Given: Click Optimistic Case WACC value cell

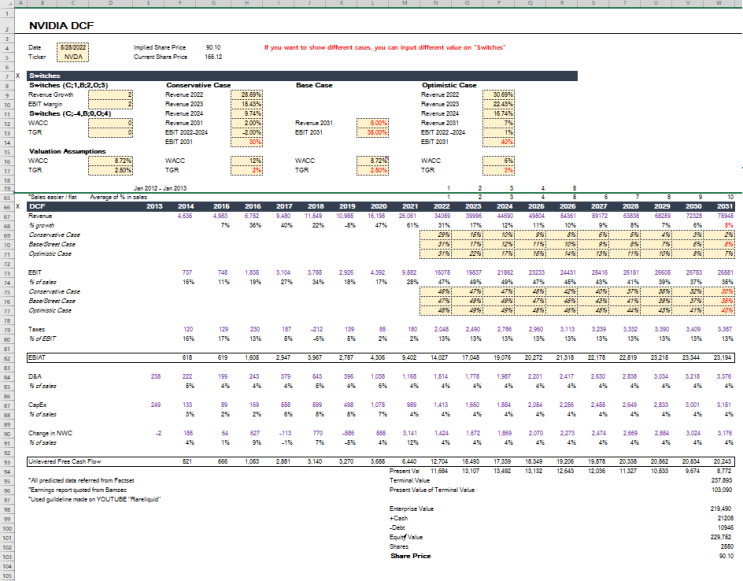Looking at the screenshot, I should point(498,161).
